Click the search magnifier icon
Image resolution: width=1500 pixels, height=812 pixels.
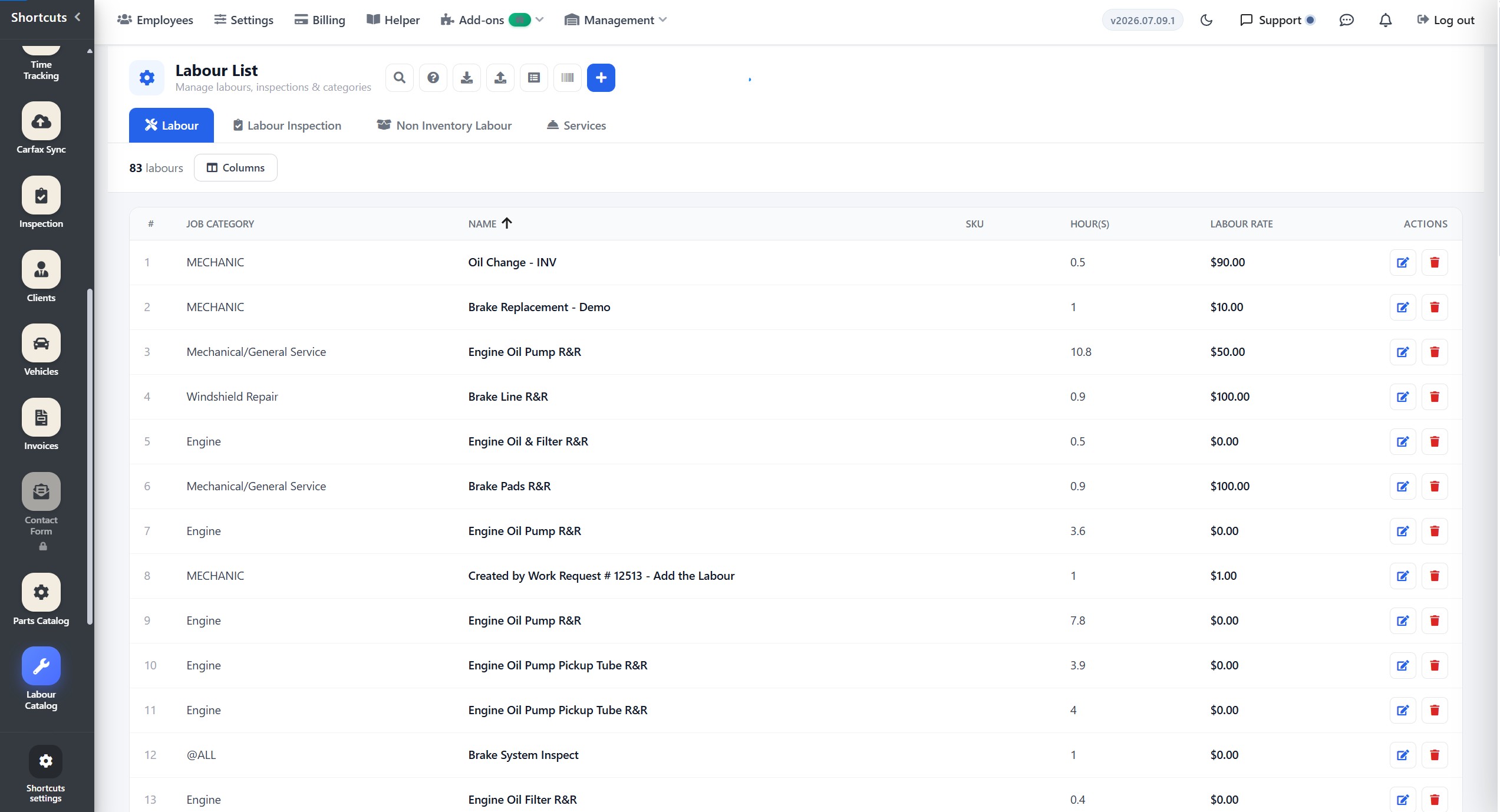click(400, 78)
